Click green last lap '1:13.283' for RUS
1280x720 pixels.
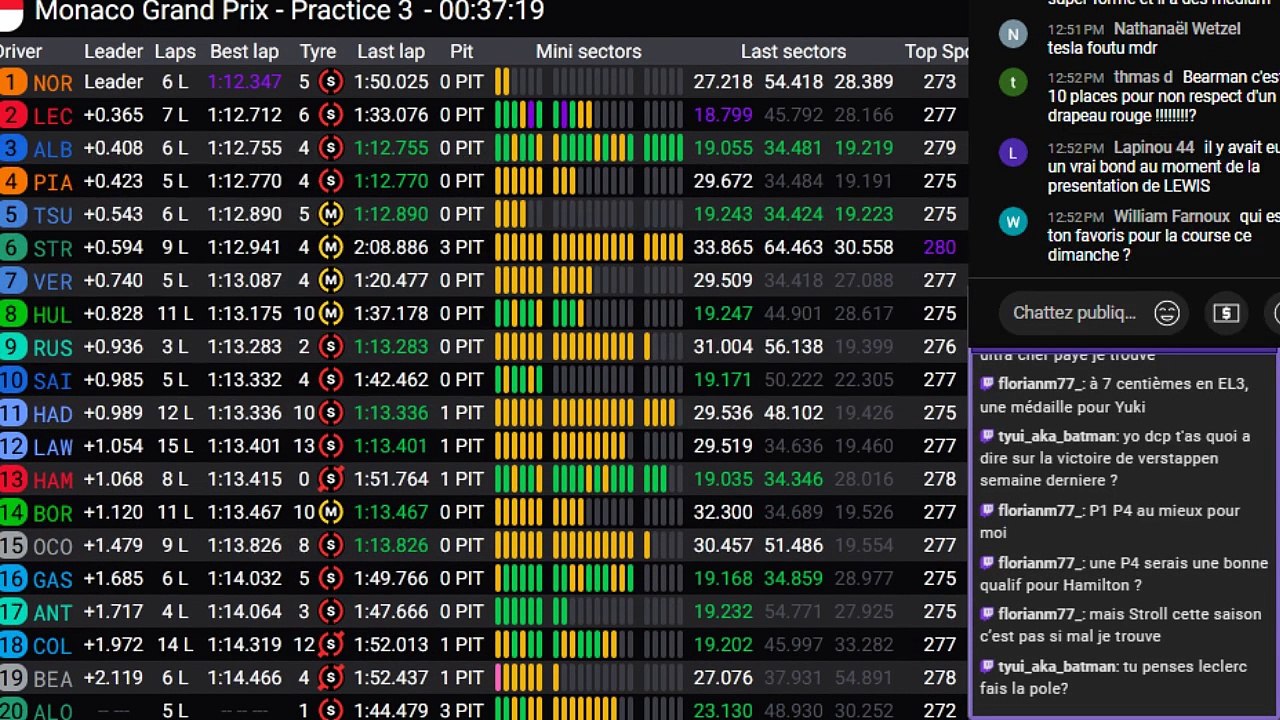[392, 346]
